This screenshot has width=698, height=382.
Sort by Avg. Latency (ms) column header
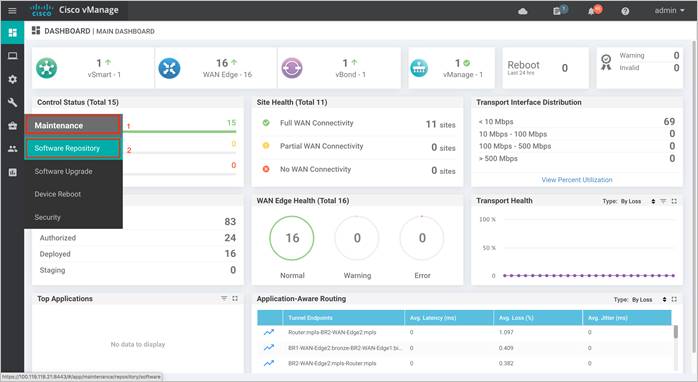pos(449,318)
